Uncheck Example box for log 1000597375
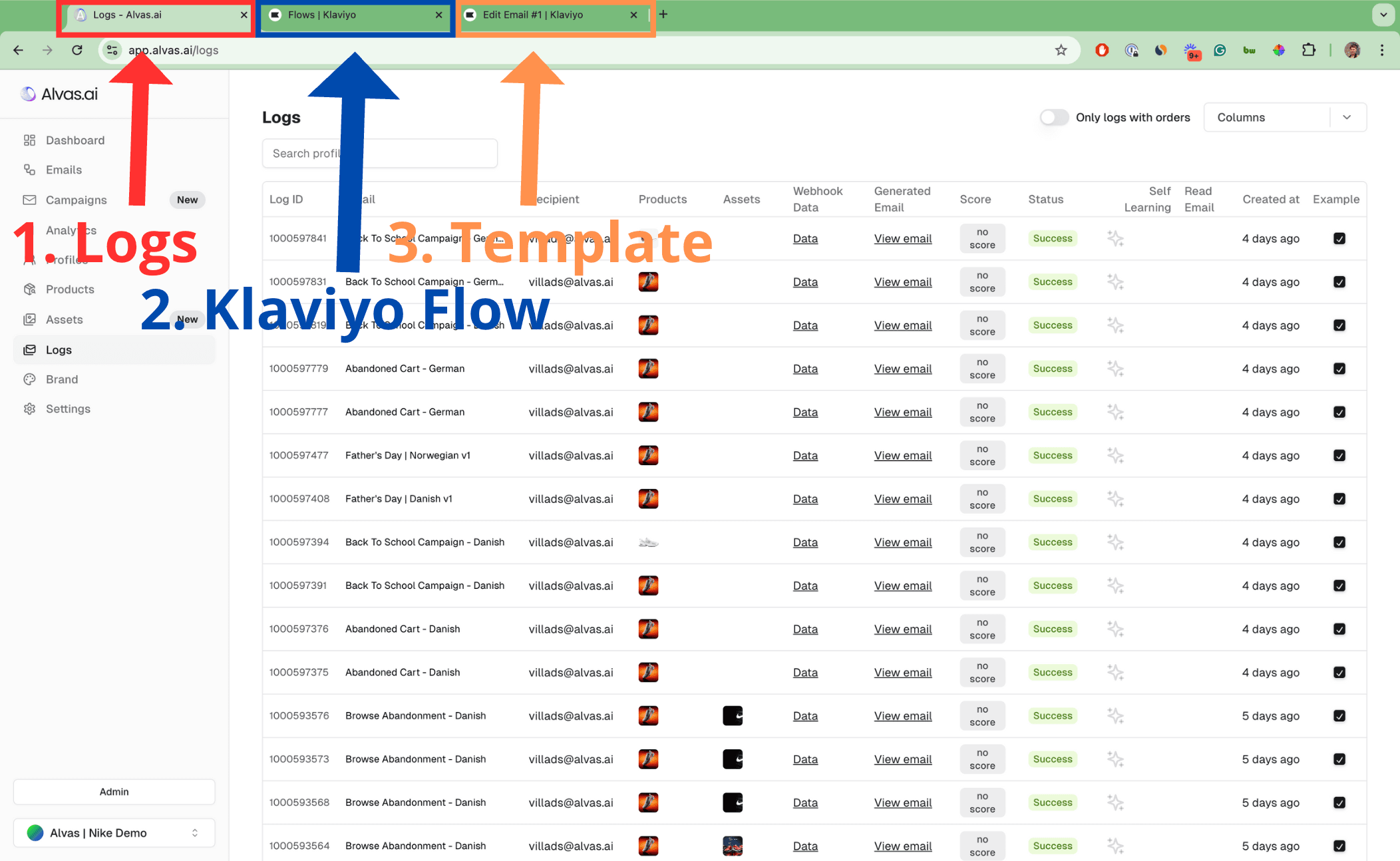Viewport: 1400px width, 861px height. click(1339, 673)
